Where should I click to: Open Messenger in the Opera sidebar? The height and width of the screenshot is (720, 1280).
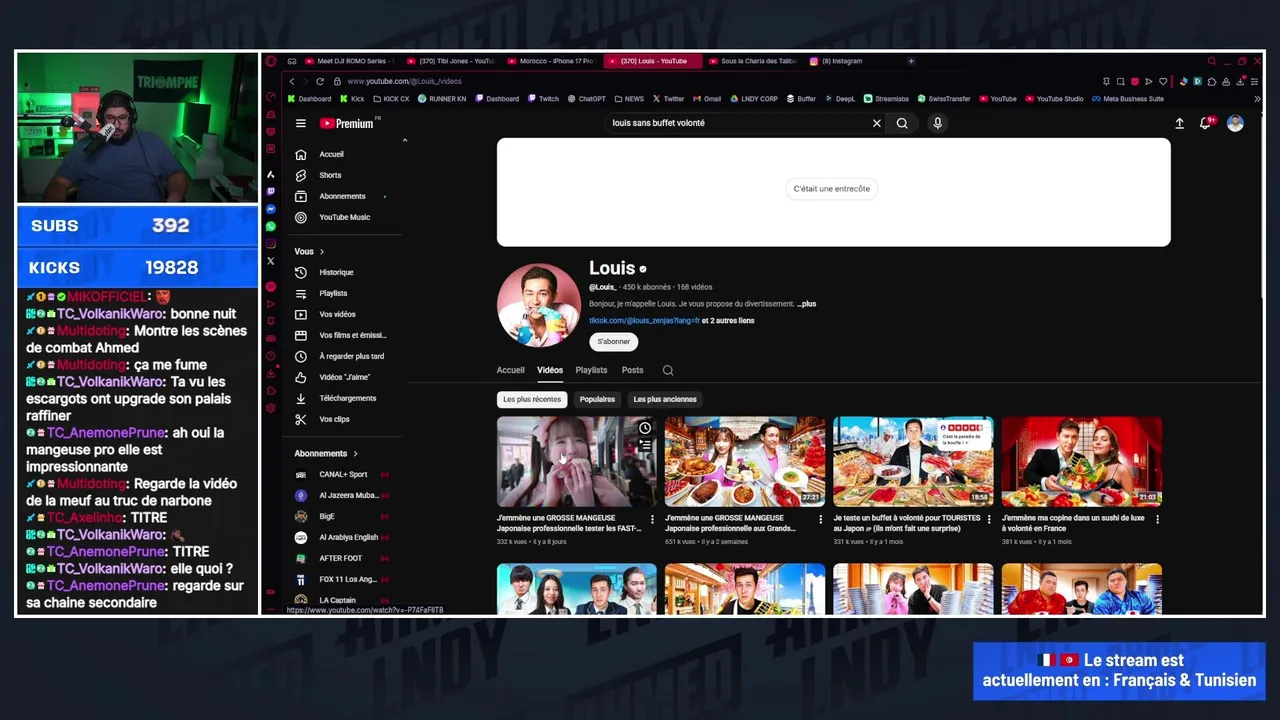click(270, 208)
